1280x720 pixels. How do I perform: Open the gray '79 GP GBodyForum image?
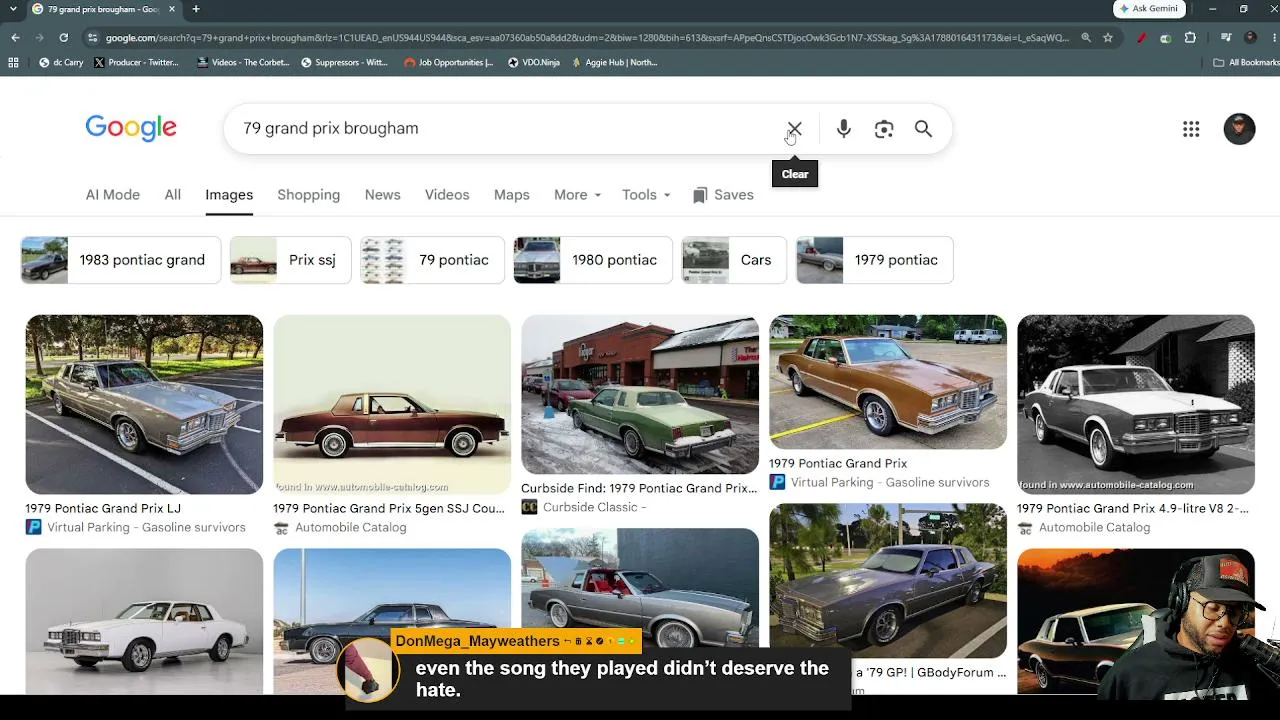tap(888, 580)
